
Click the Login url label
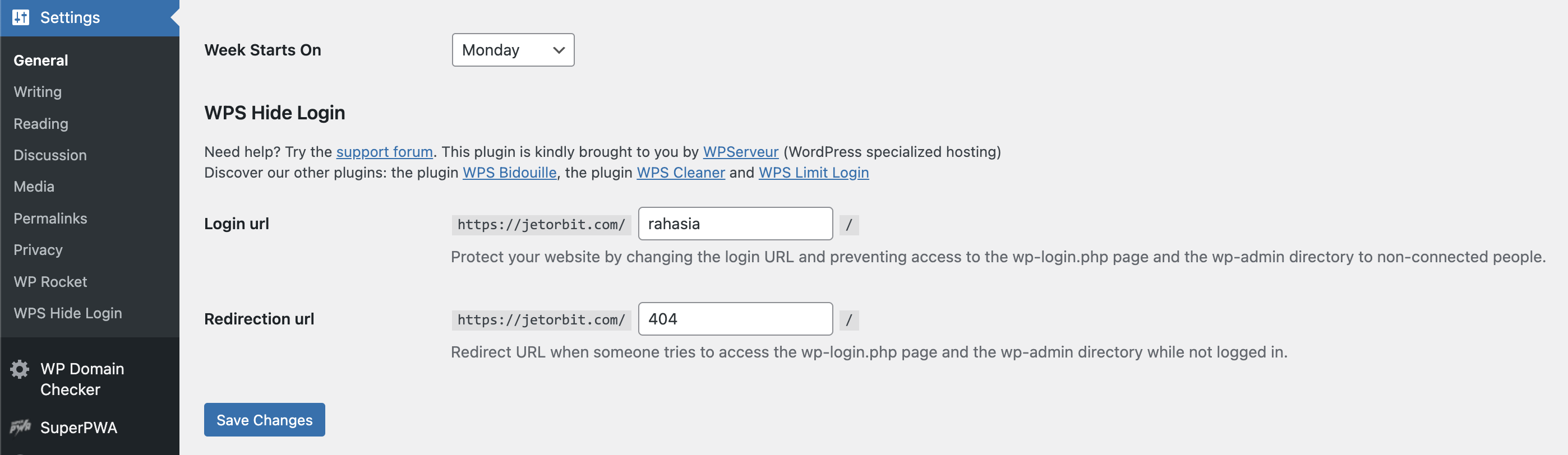click(236, 224)
